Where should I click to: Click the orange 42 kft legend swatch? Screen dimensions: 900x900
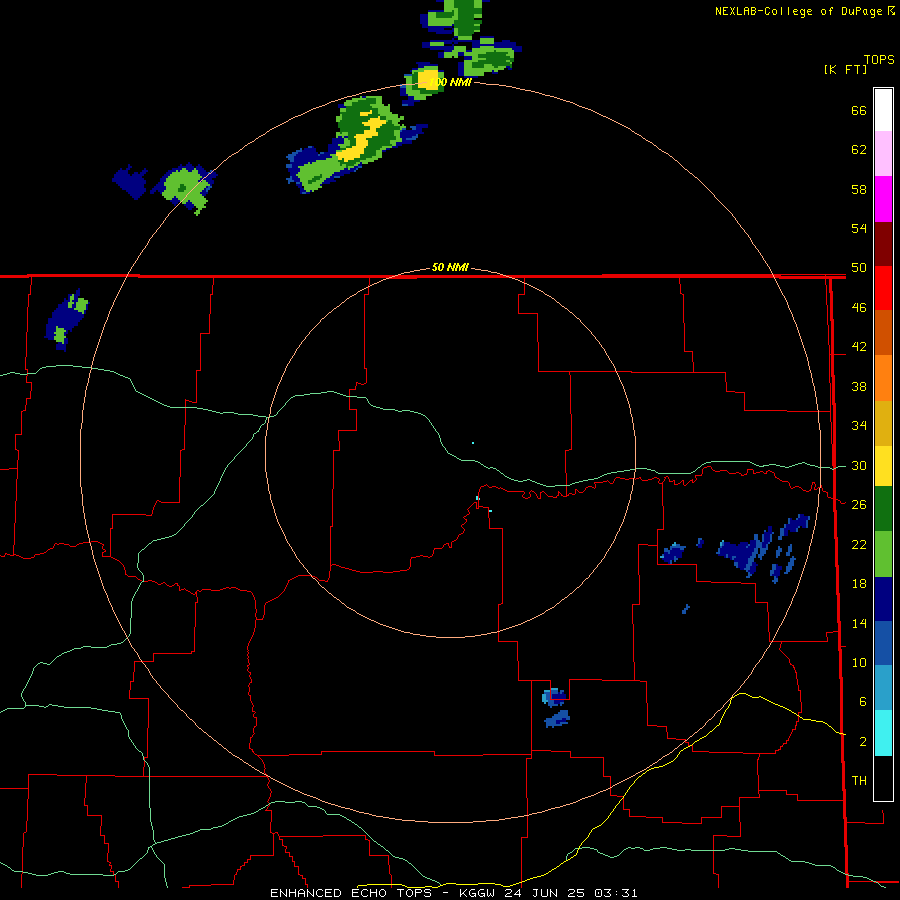(883, 378)
